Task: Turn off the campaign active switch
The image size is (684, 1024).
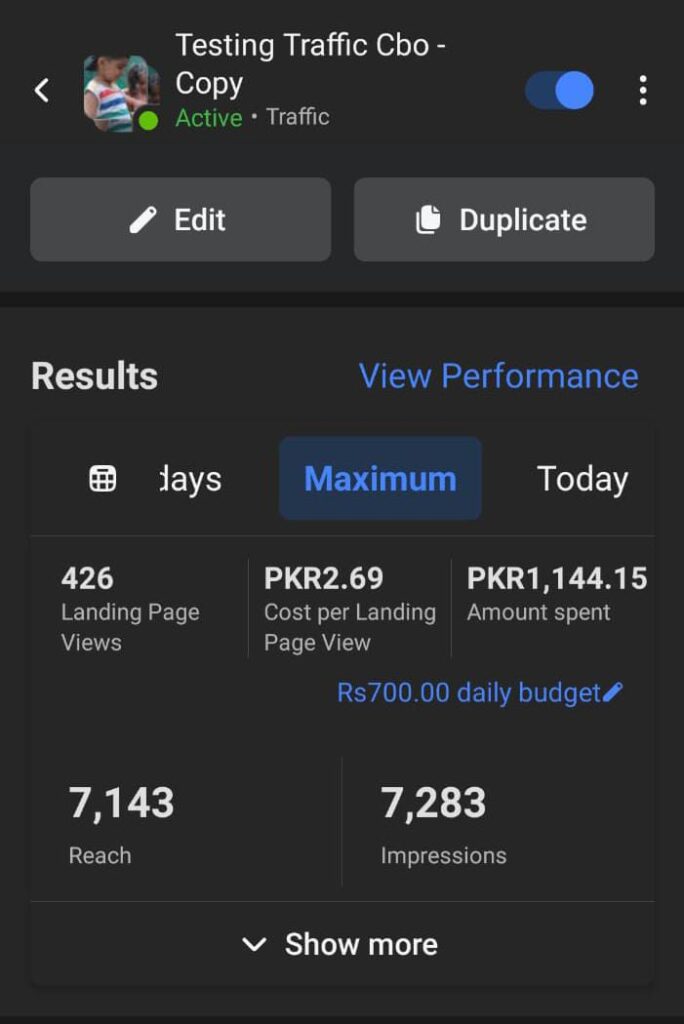Action: point(560,91)
